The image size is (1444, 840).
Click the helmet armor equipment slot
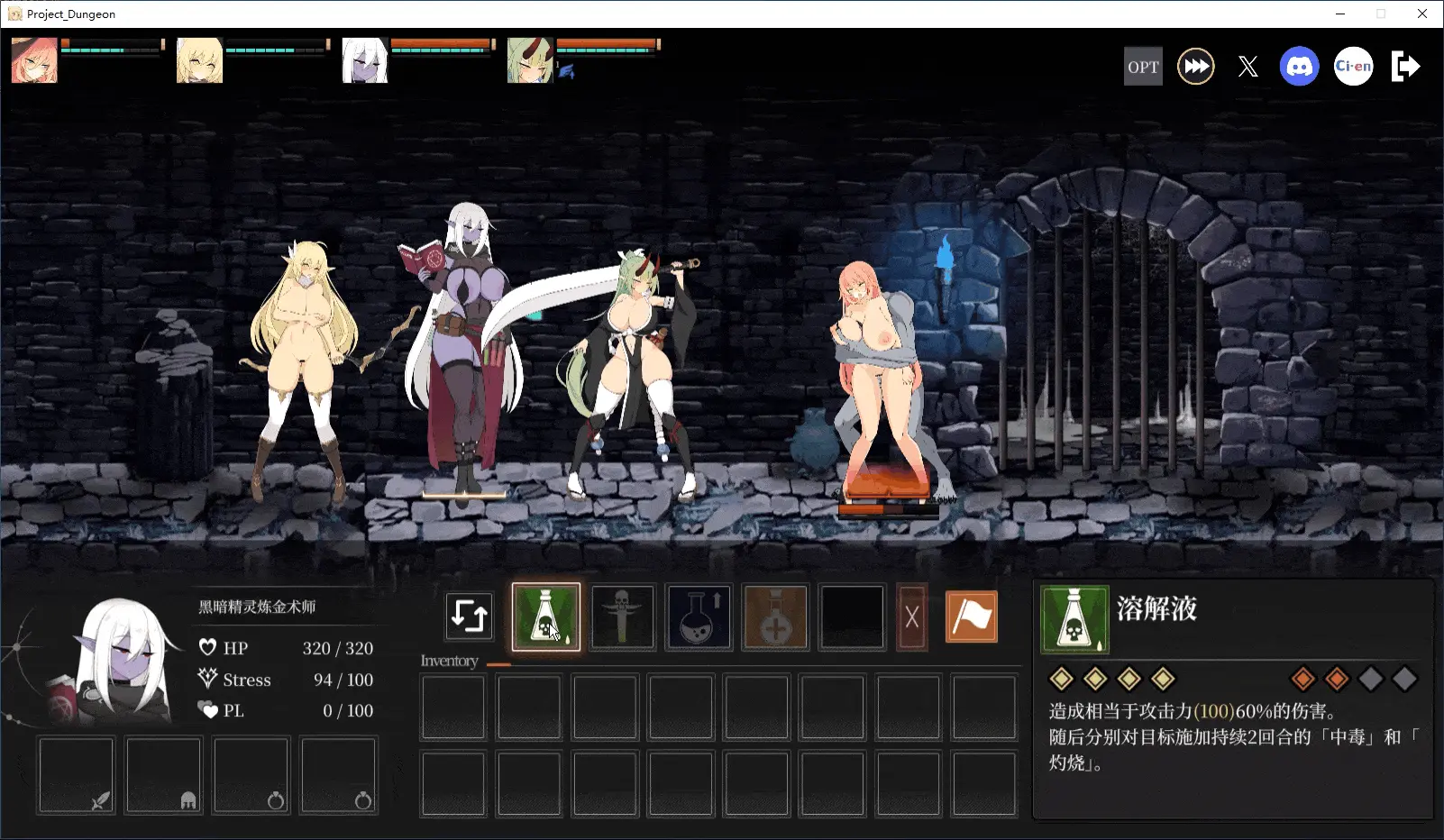163,775
